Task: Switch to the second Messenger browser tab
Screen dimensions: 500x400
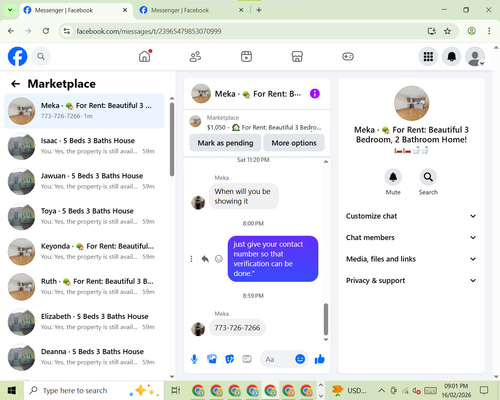Action: point(191,10)
